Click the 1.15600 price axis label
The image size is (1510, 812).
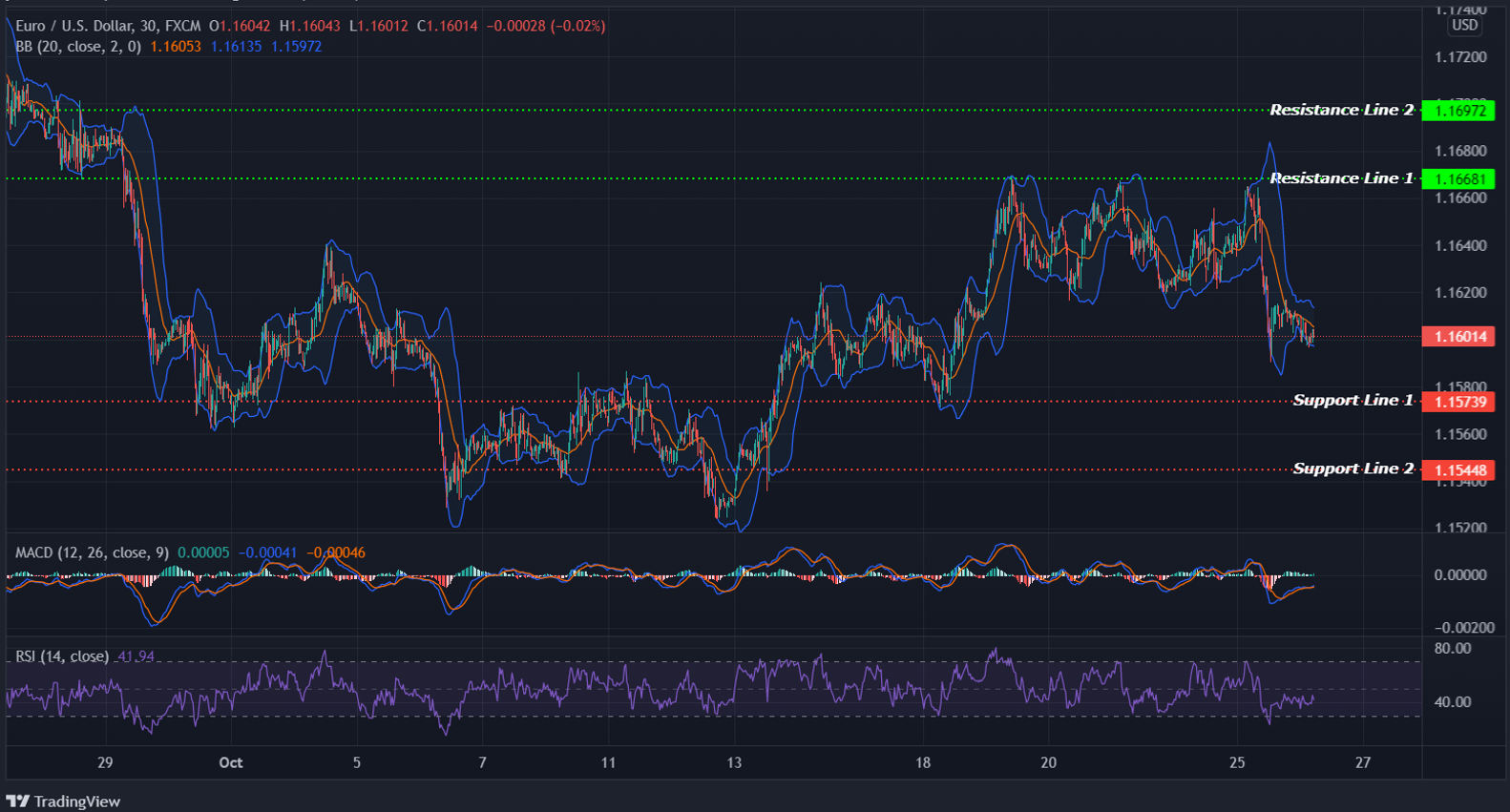pyautogui.click(x=1460, y=433)
